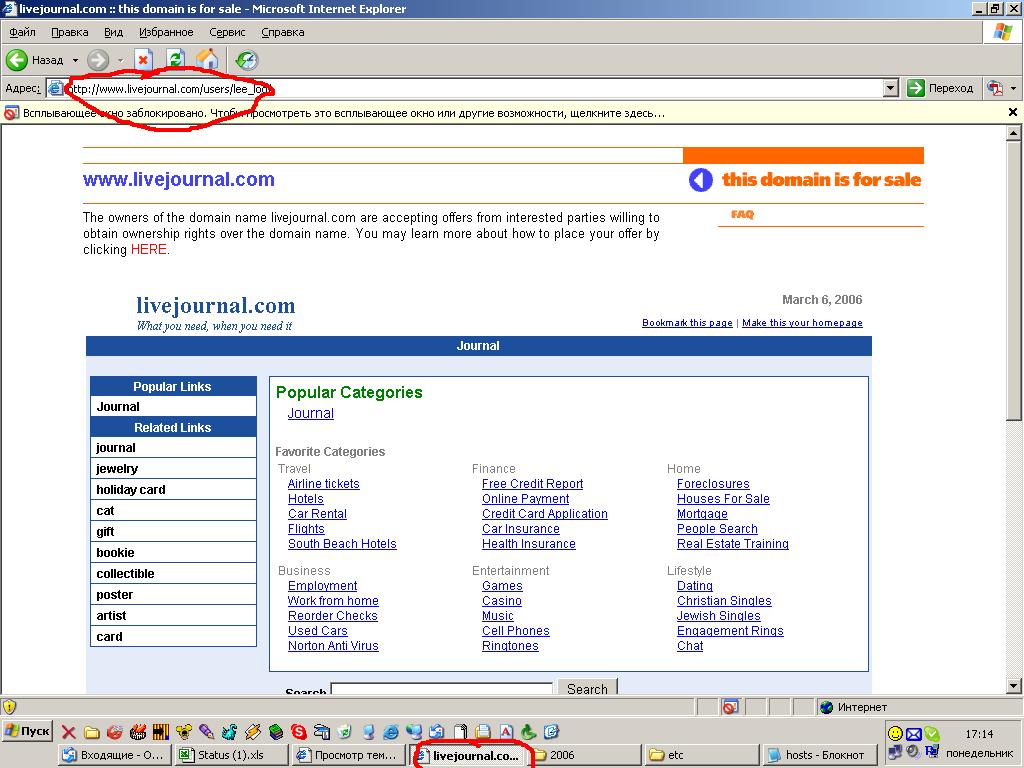Click the red HERE offer link

pos(148,249)
